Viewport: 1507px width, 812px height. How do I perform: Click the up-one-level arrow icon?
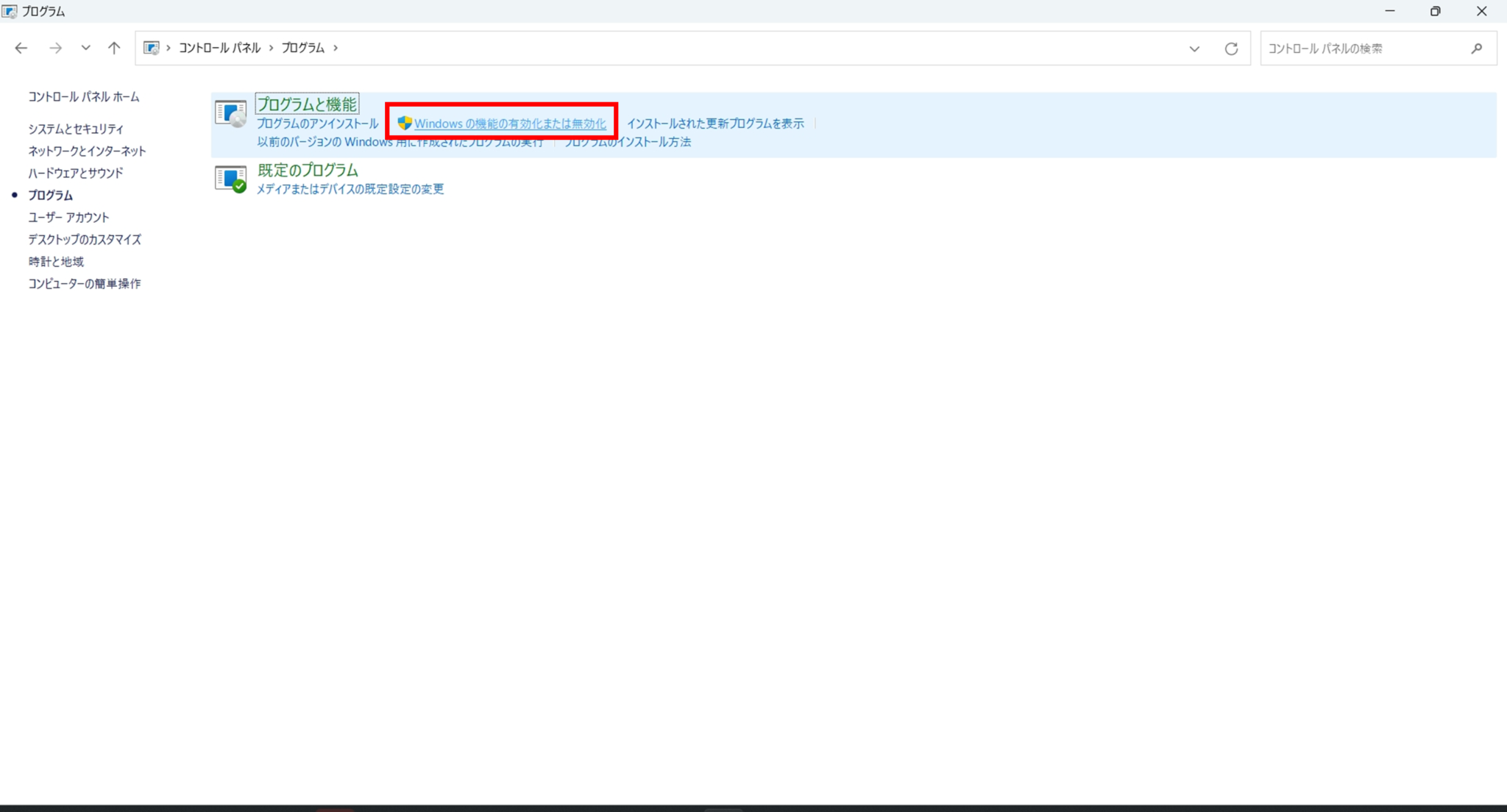pyautogui.click(x=114, y=47)
